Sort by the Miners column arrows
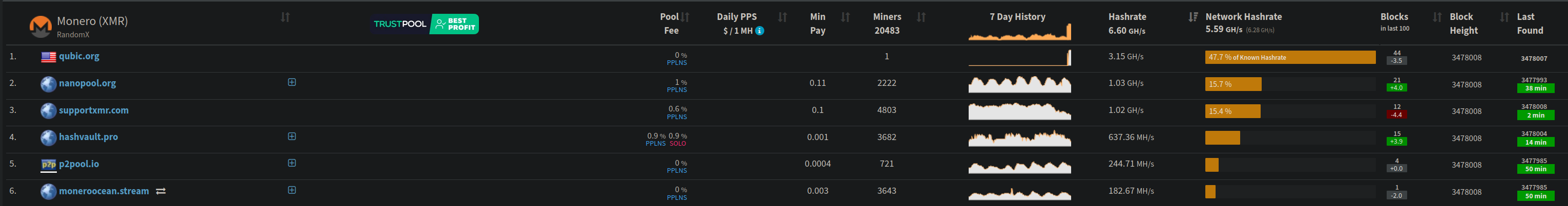The image size is (1568, 206). click(921, 17)
